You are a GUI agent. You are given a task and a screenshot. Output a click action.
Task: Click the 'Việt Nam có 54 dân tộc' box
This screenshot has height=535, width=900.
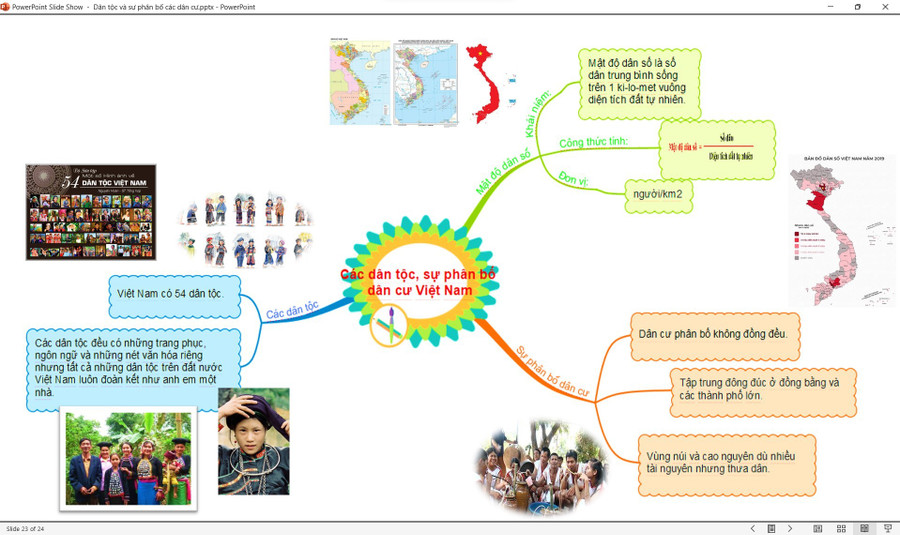click(x=169, y=293)
